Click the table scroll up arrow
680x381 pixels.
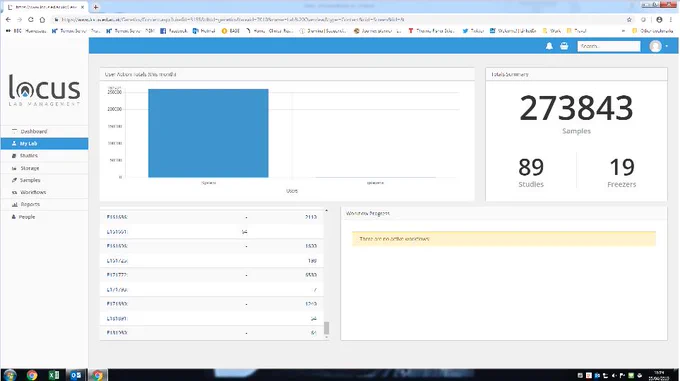(x=327, y=211)
